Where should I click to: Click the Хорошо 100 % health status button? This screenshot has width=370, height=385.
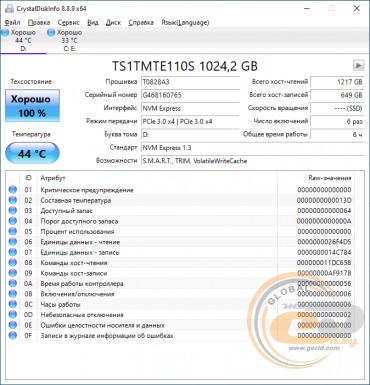(32, 106)
